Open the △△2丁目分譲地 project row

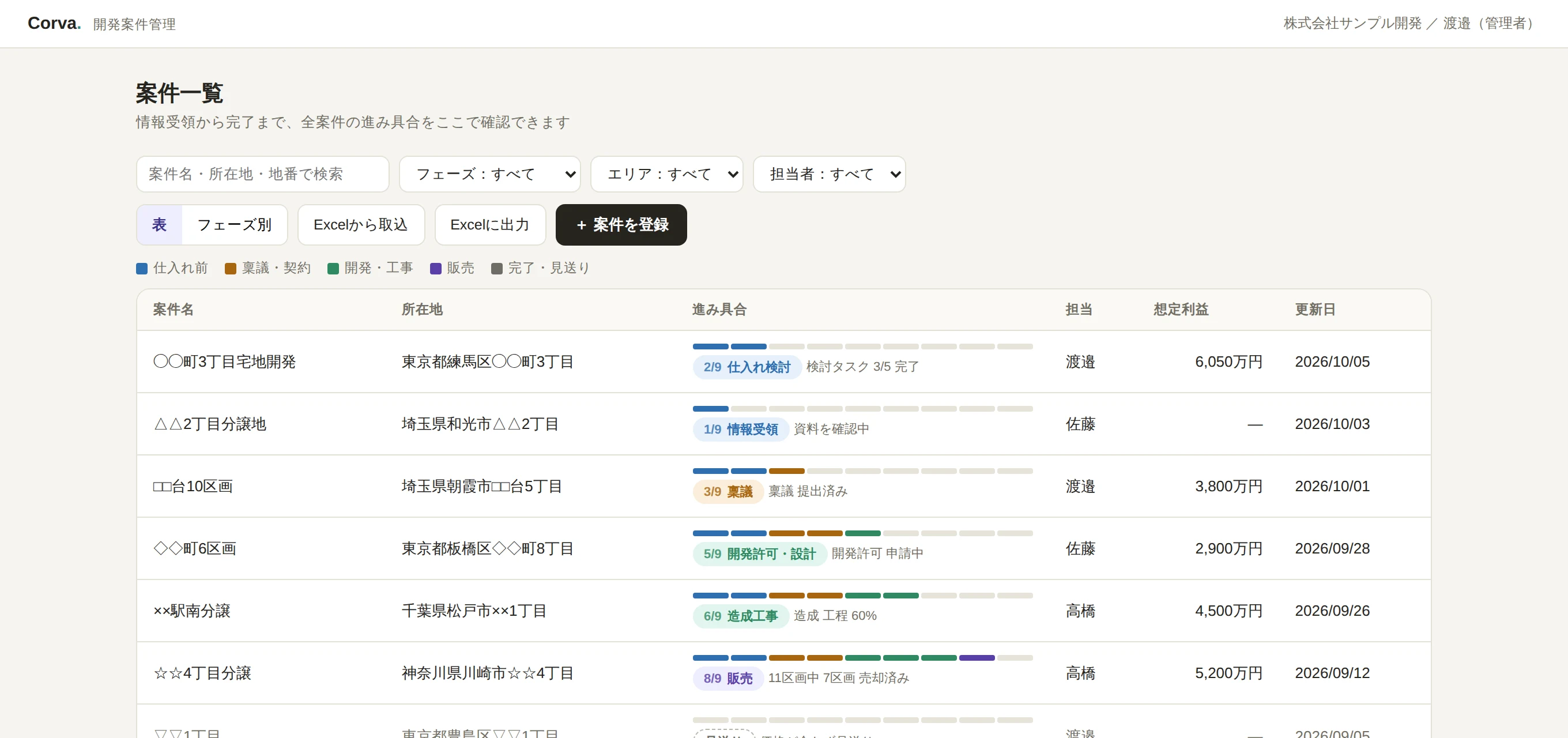pyautogui.click(x=783, y=424)
